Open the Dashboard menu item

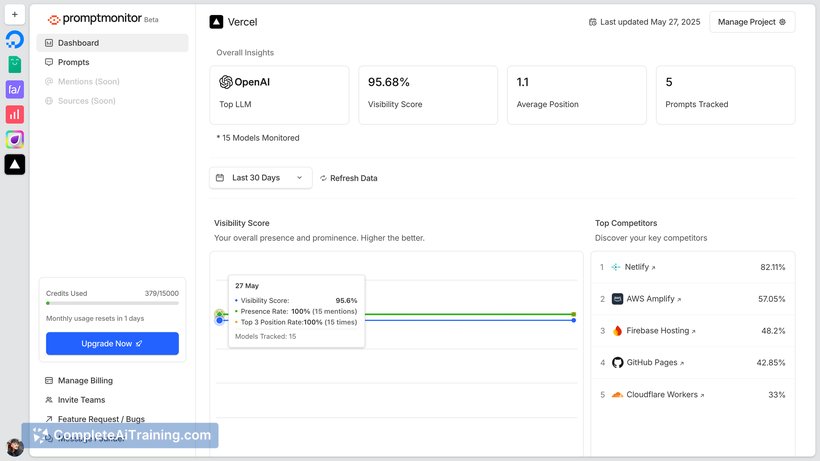click(x=112, y=43)
